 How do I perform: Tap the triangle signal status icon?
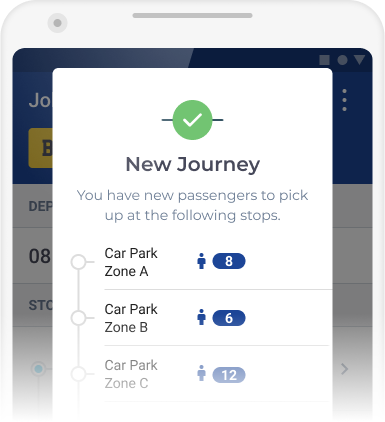pyautogui.click(x=359, y=60)
